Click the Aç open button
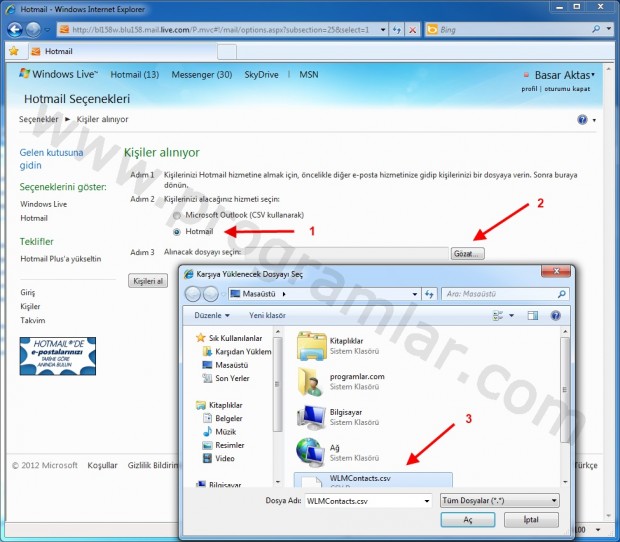Image resolution: width=620 pixels, height=542 pixels. point(468,519)
